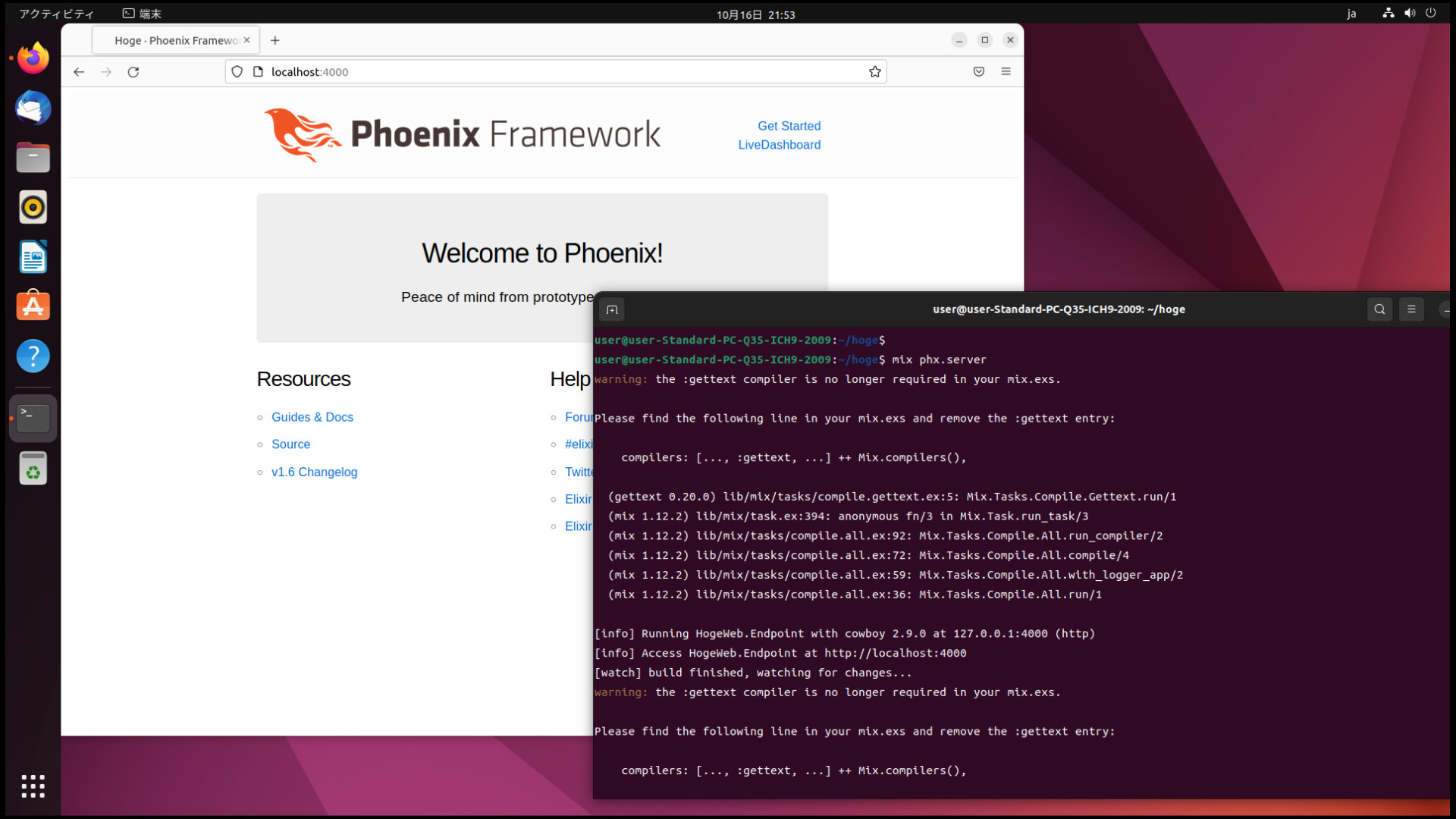Open the アクティビティ activities overview
Screen dimensions: 1456x819
[57, 14]
